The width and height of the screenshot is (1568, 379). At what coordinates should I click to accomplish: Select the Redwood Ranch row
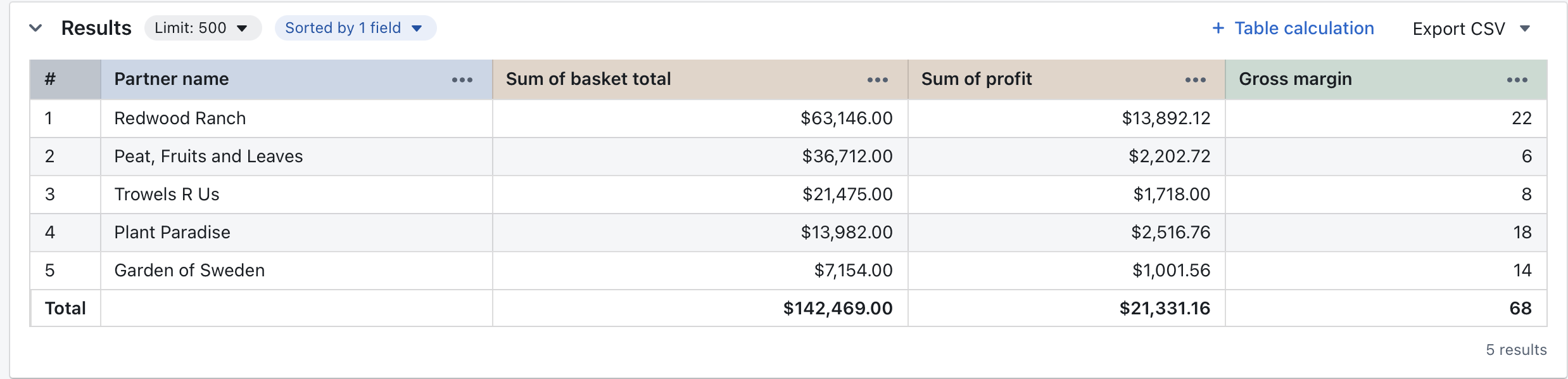(180, 118)
